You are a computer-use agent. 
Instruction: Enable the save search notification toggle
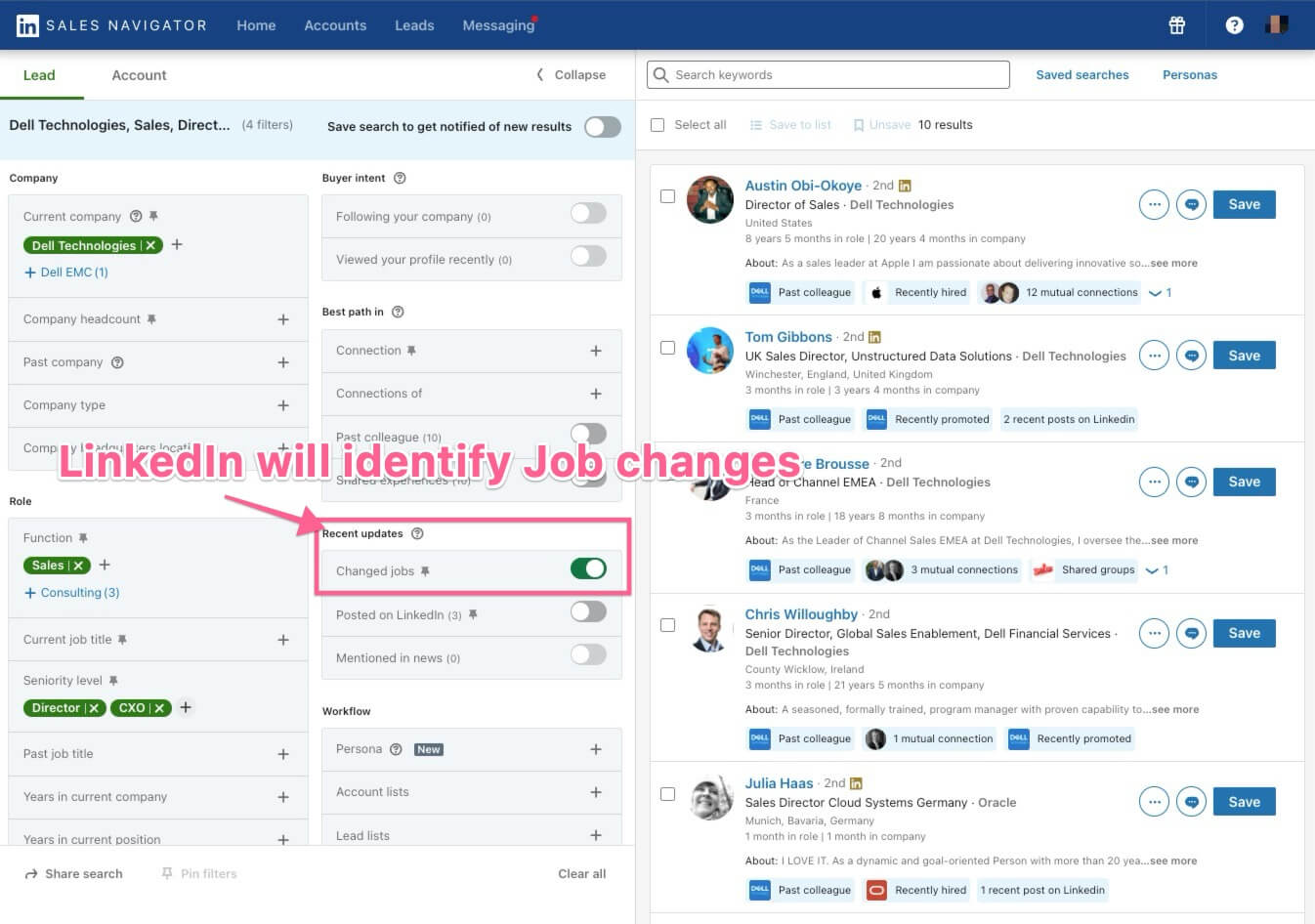[602, 127]
